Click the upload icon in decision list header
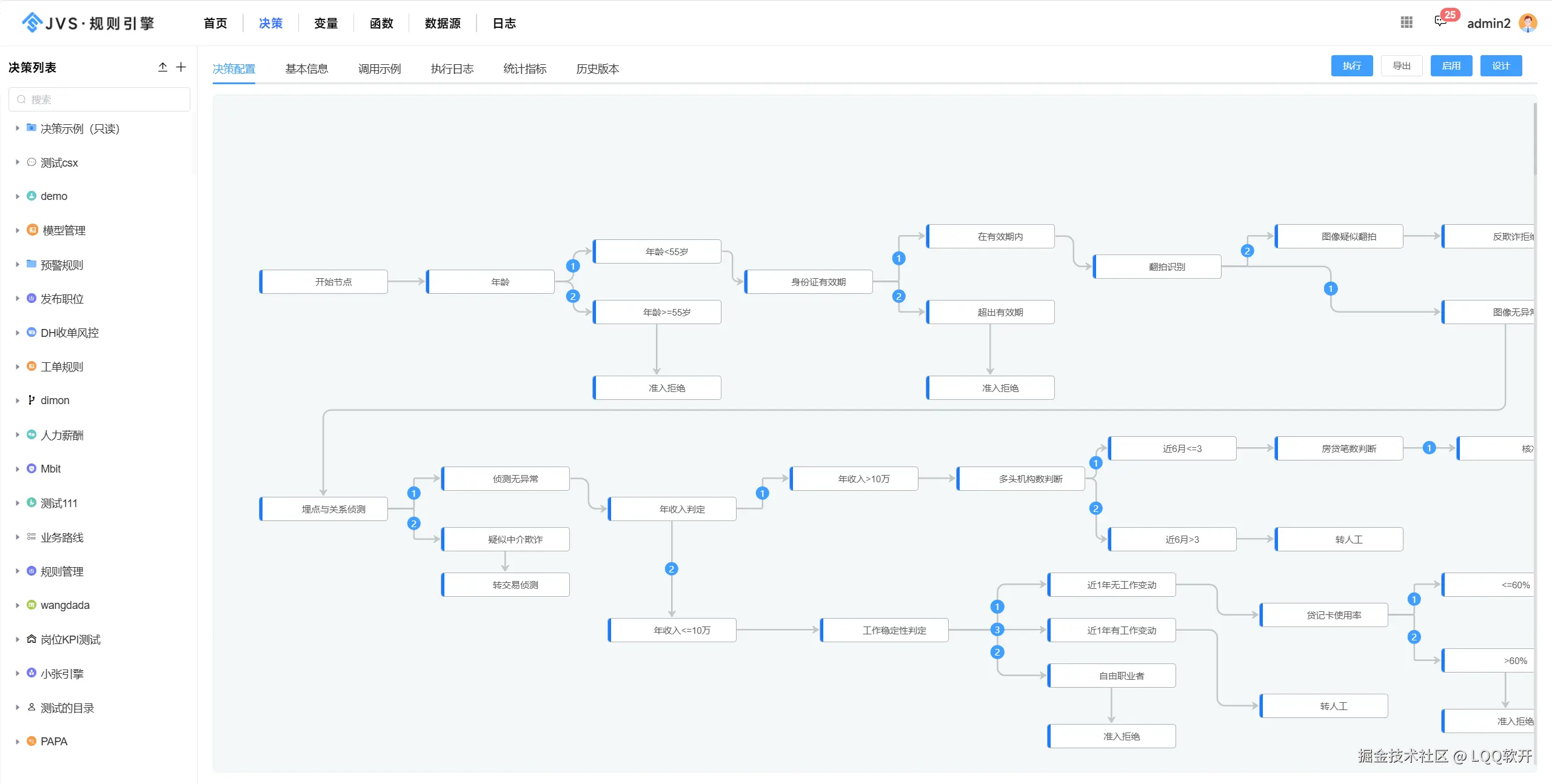Image resolution: width=1552 pixels, height=784 pixels. [162, 67]
